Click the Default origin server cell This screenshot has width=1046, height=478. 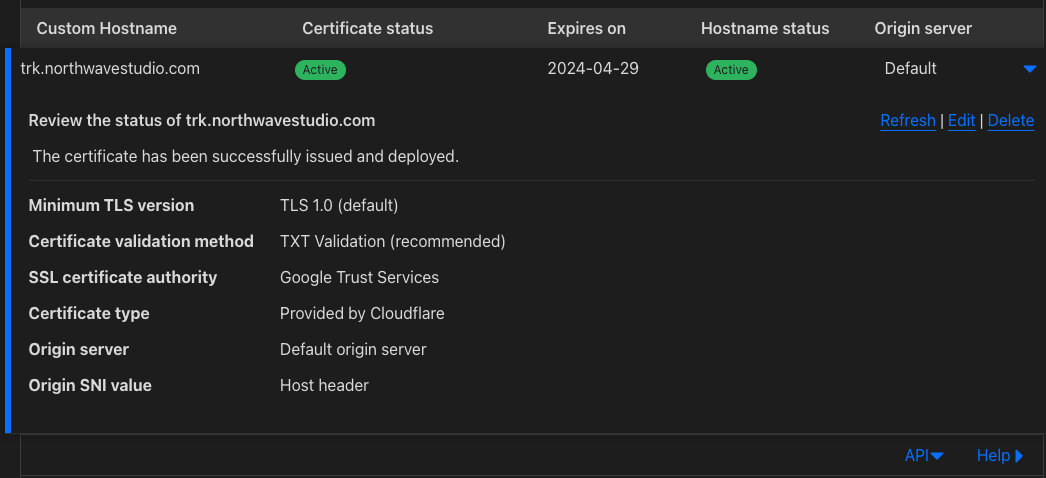(911, 69)
